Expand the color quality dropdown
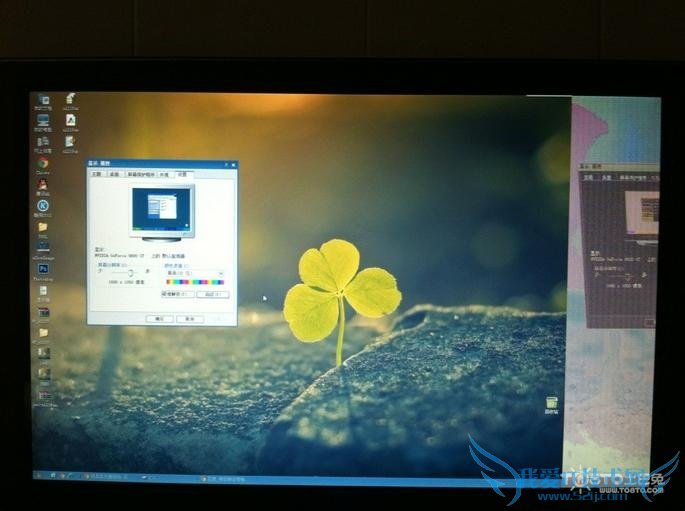 point(221,274)
